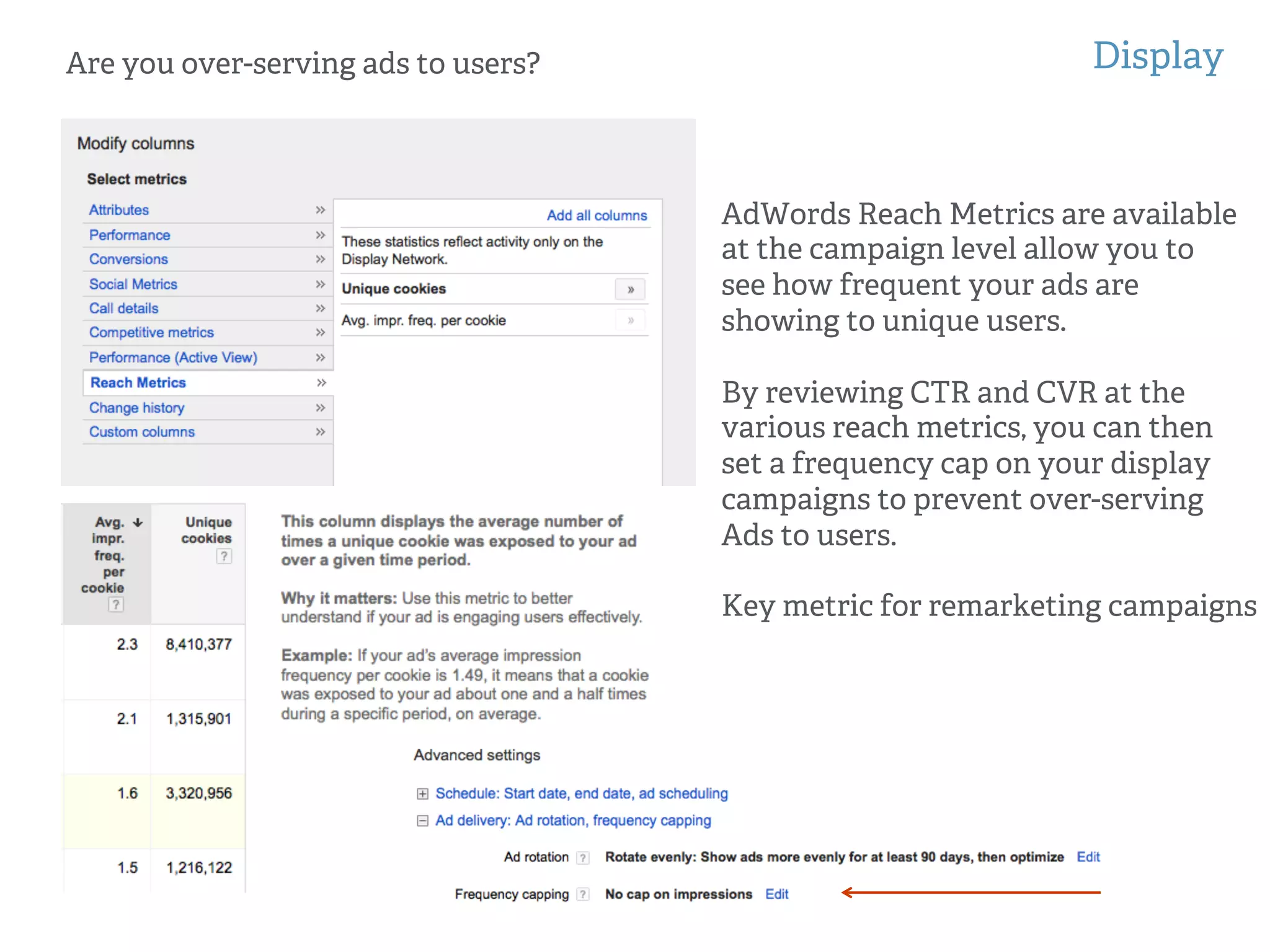This screenshot has height=952, width=1270.
Task: Edit the Ad rotation setting
Action: [1088, 857]
